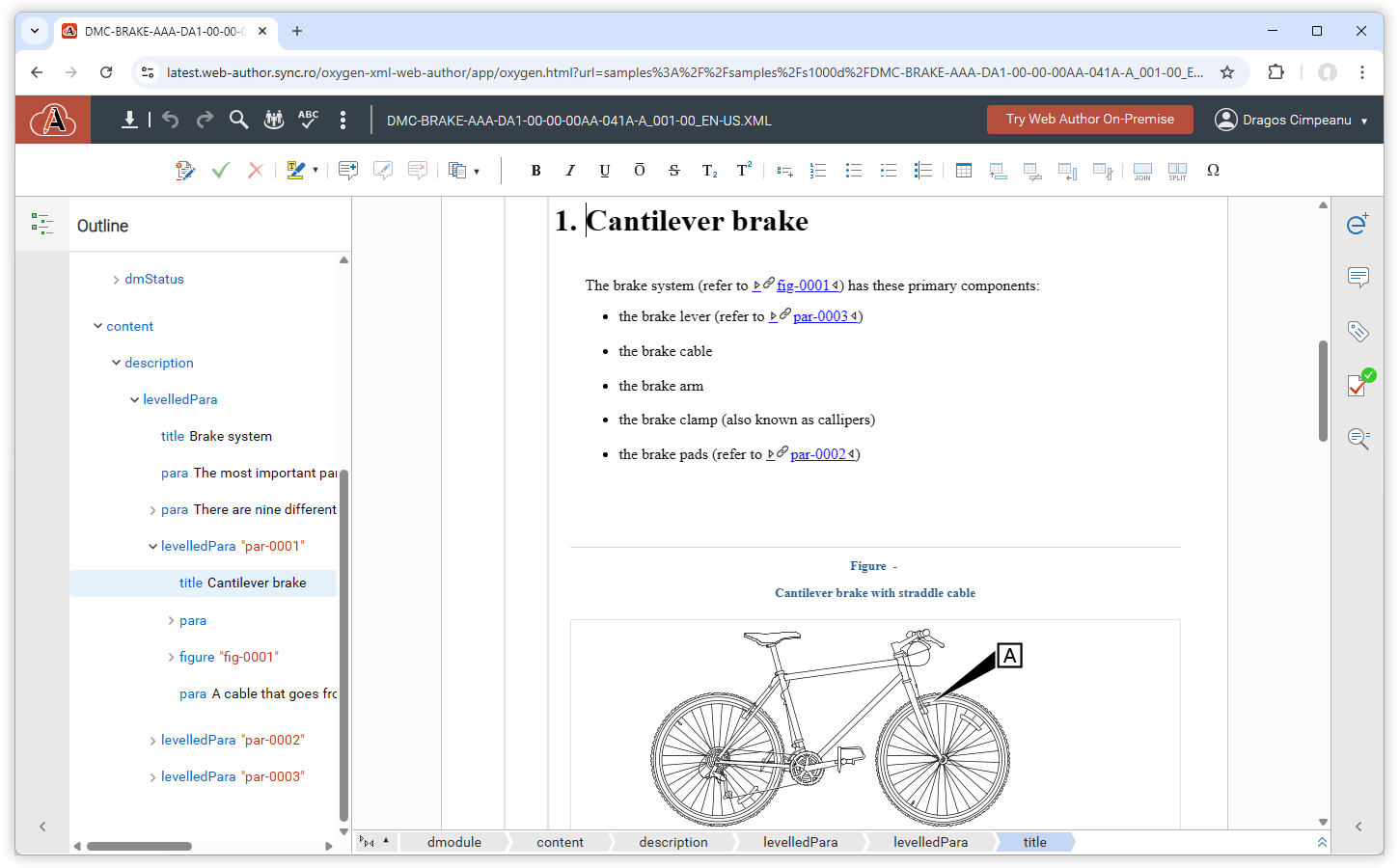
Task: Toggle bold formatting
Action: (535, 170)
